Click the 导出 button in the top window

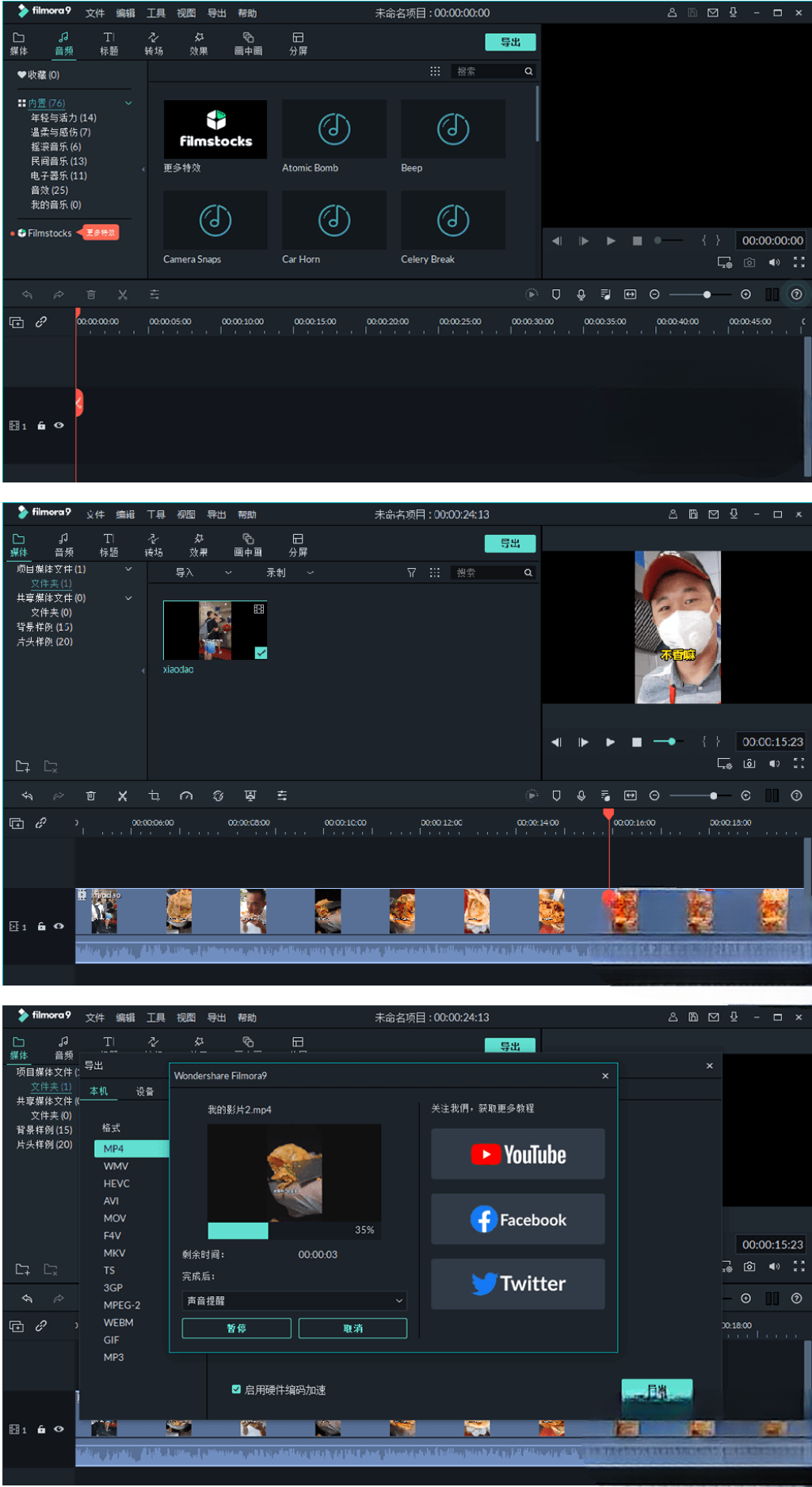point(510,42)
